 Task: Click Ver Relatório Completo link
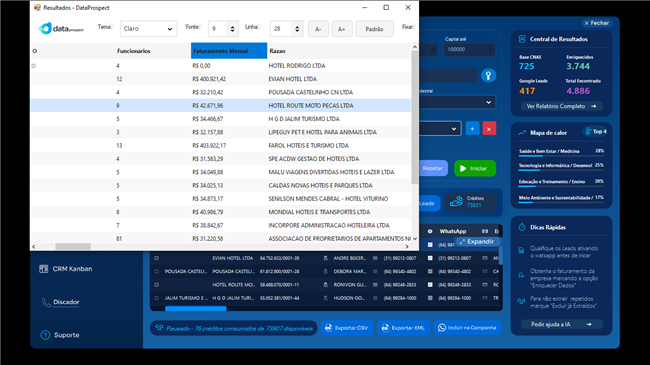coord(561,106)
